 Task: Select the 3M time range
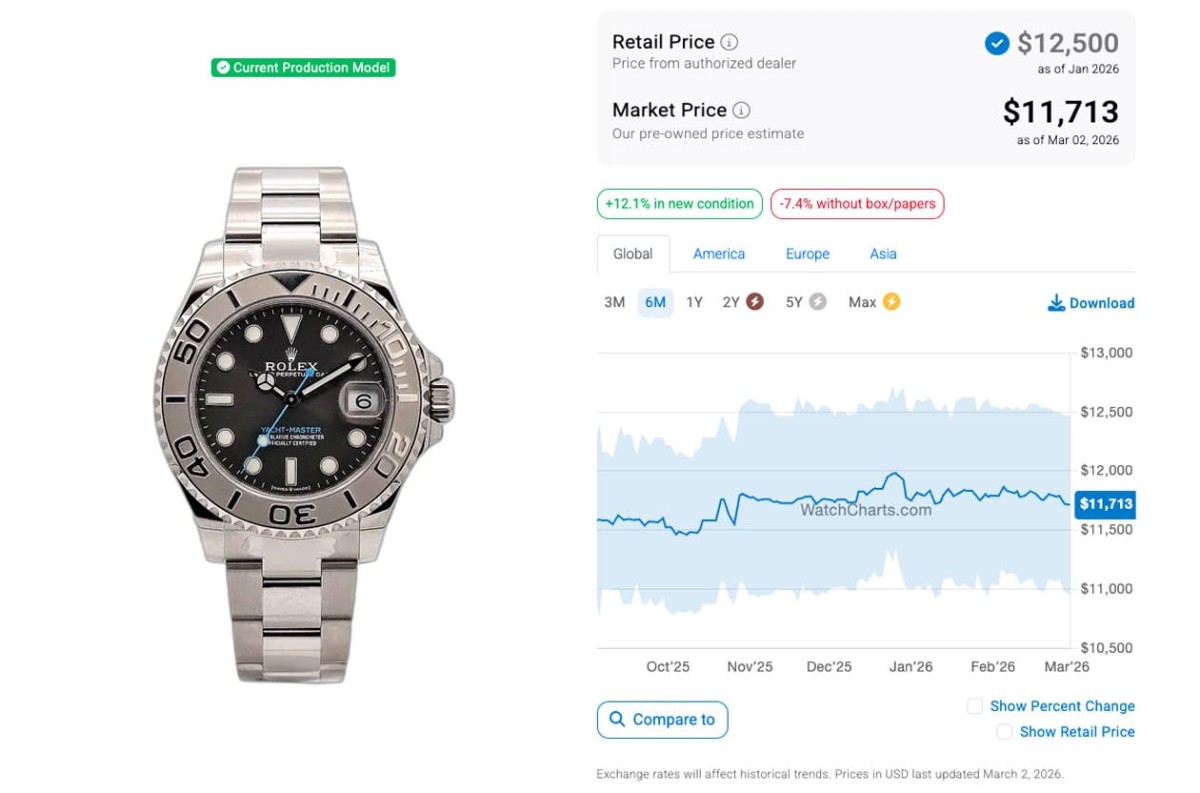pos(614,302)
